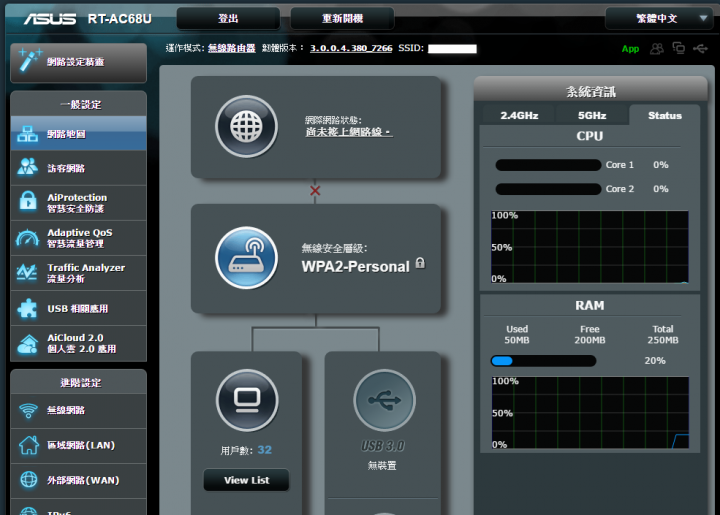720x515 pixels.
Task: Open AiProtection lock icon
Action: pos(28,202)
